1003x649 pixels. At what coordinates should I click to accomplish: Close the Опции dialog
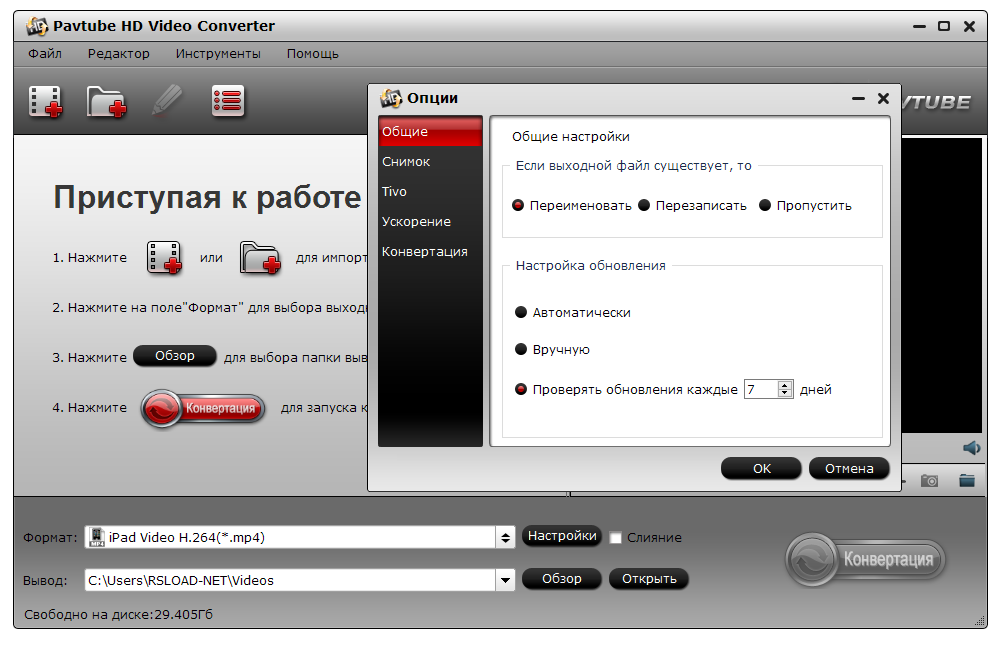[x=883, y=98]
